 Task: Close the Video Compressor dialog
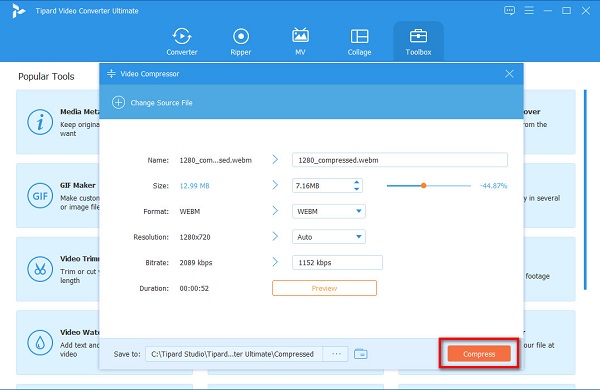[x=509, y=74]
